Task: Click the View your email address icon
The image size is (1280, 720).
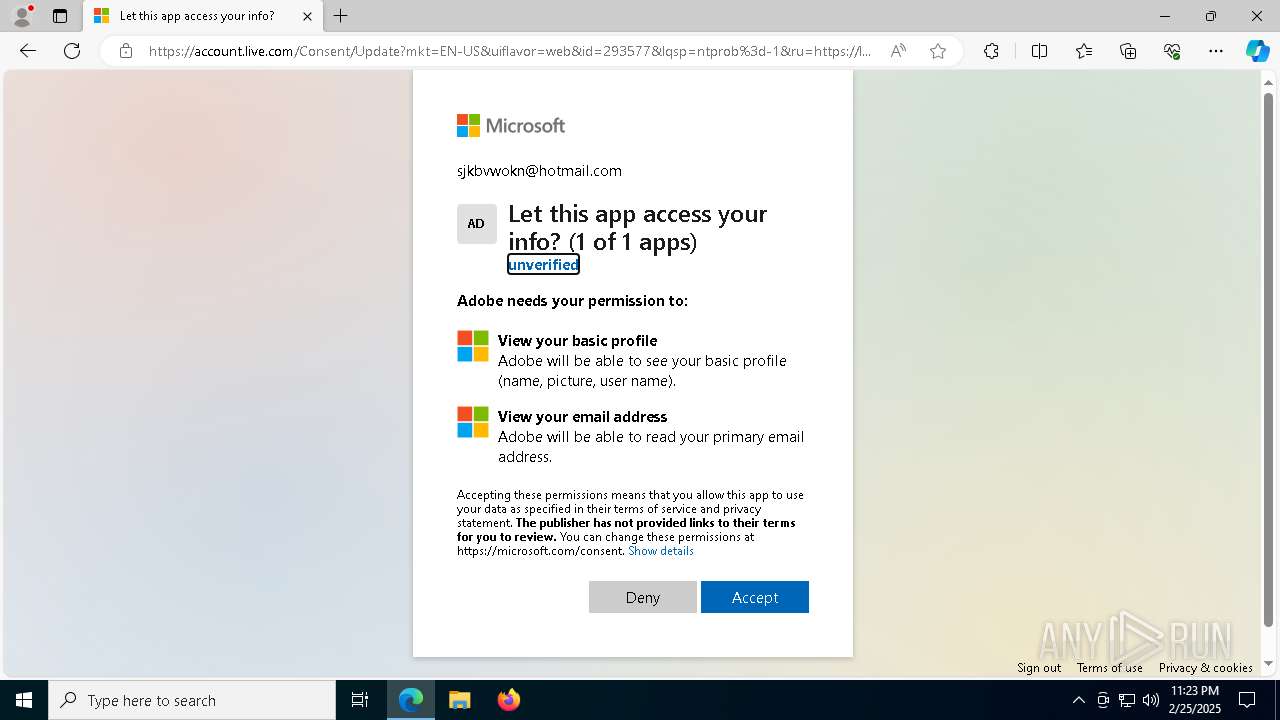Action: [x=473, y=422]
